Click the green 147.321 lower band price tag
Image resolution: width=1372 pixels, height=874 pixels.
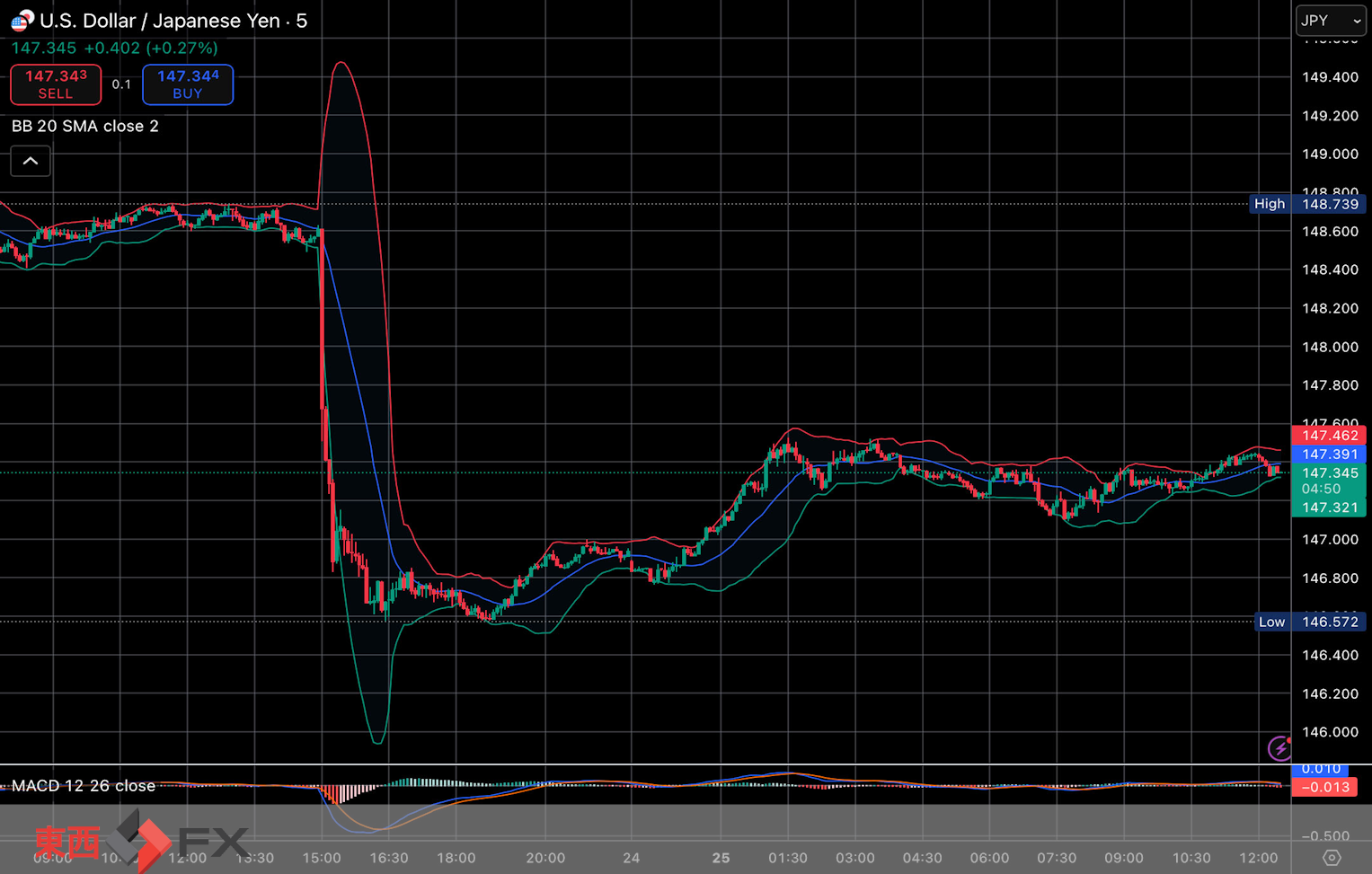1329,508
